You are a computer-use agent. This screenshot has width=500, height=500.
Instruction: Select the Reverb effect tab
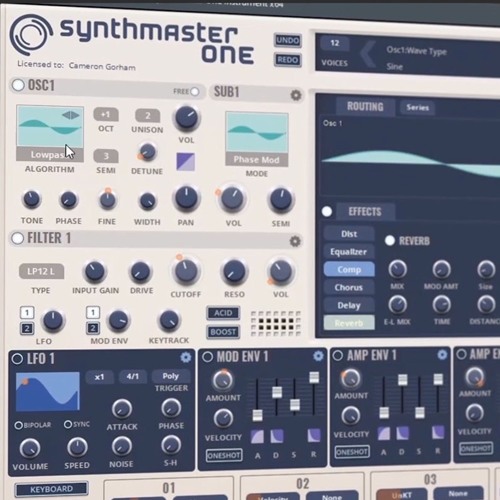click(x=349, y=323)
